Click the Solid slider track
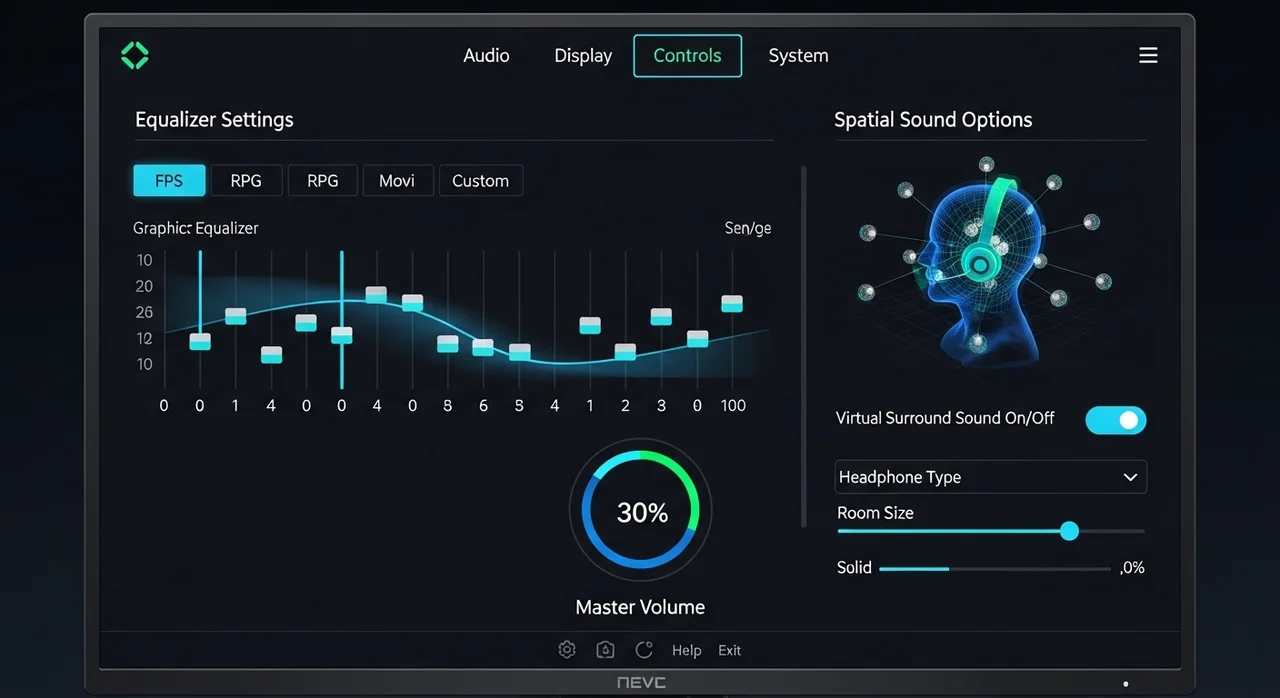1280x698 pixels. click(x=994, y=568)
